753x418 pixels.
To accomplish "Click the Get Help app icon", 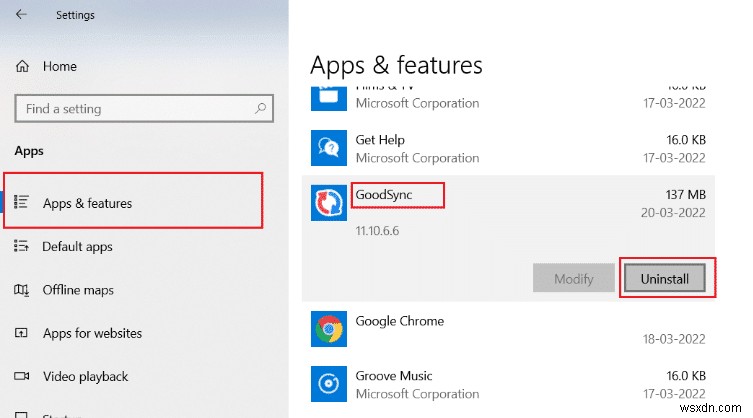I will (x=328, y=148).
